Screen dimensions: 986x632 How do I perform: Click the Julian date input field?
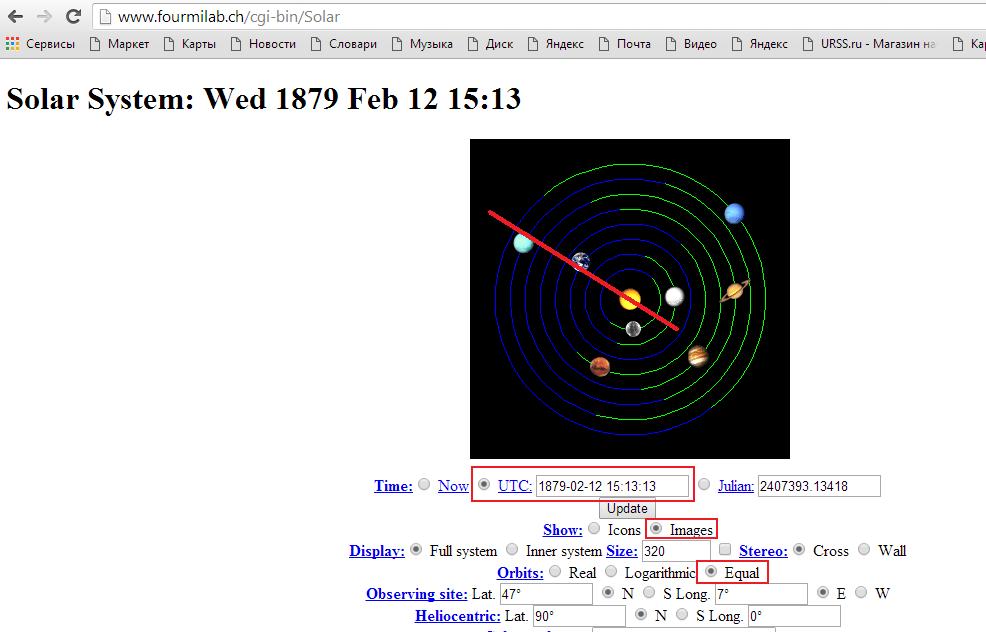818,486
